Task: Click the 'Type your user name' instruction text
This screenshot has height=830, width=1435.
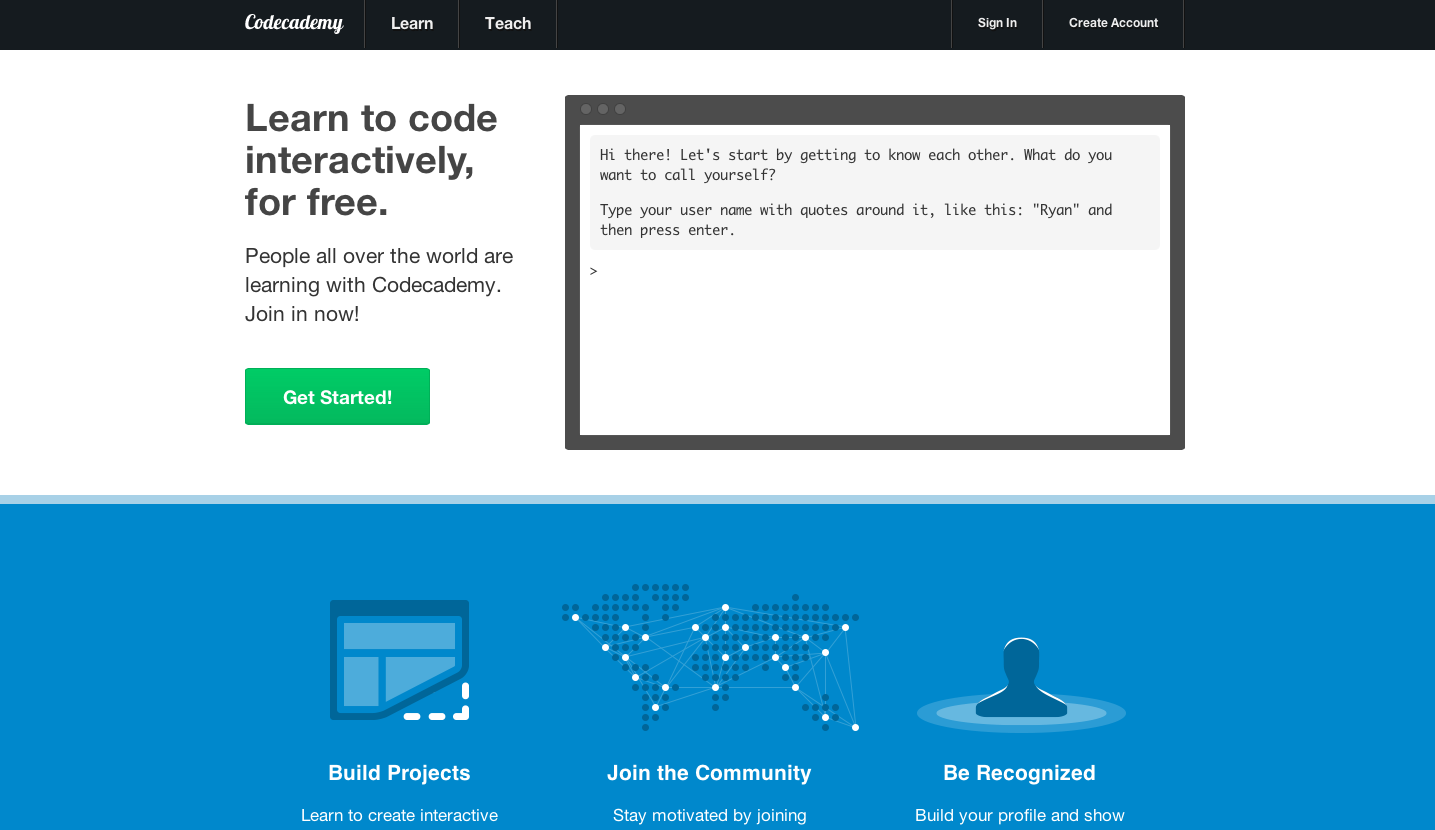Action: pos(856,220)
